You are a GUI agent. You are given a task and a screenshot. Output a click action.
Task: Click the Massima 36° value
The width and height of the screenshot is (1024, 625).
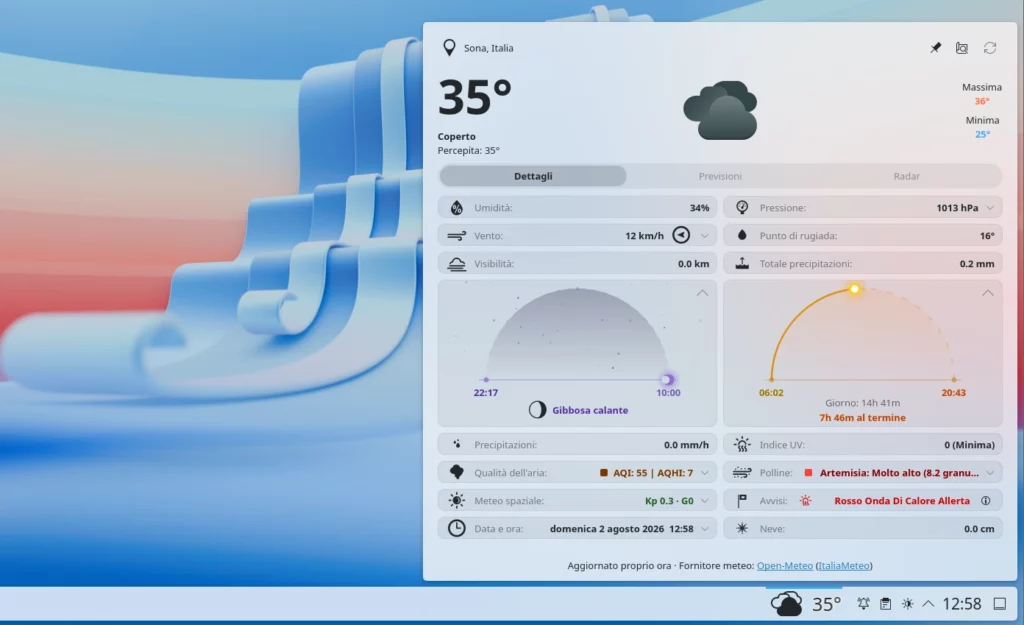point(982,101)
